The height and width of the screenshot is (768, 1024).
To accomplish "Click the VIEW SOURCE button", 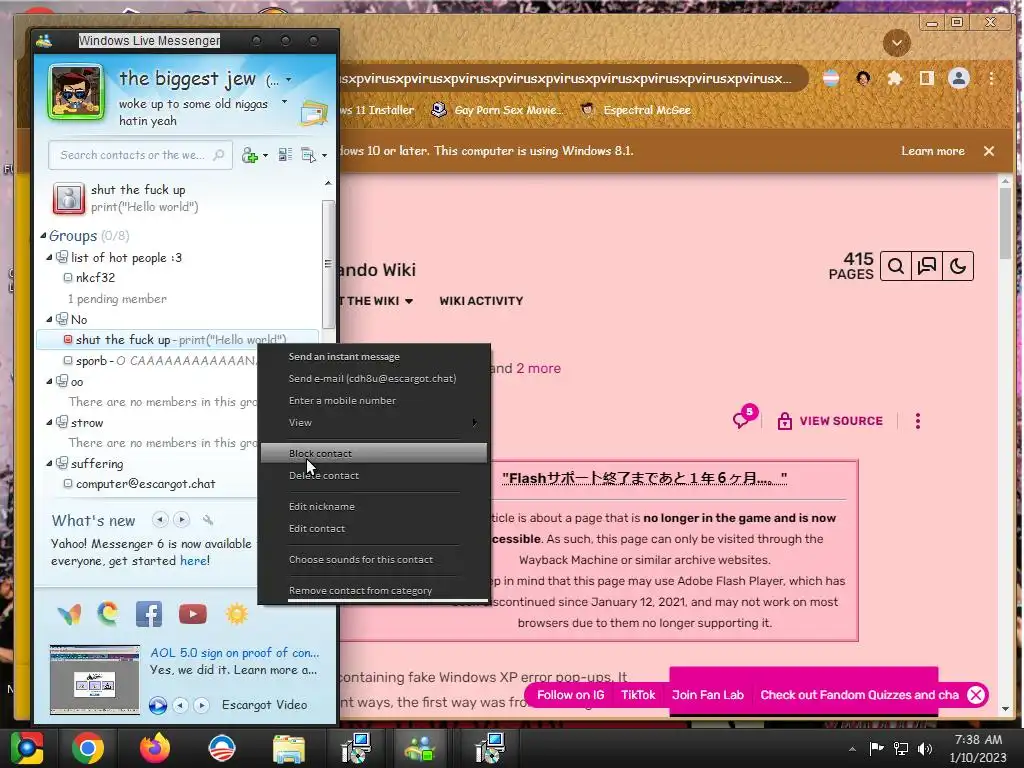I will click(830, 421).
